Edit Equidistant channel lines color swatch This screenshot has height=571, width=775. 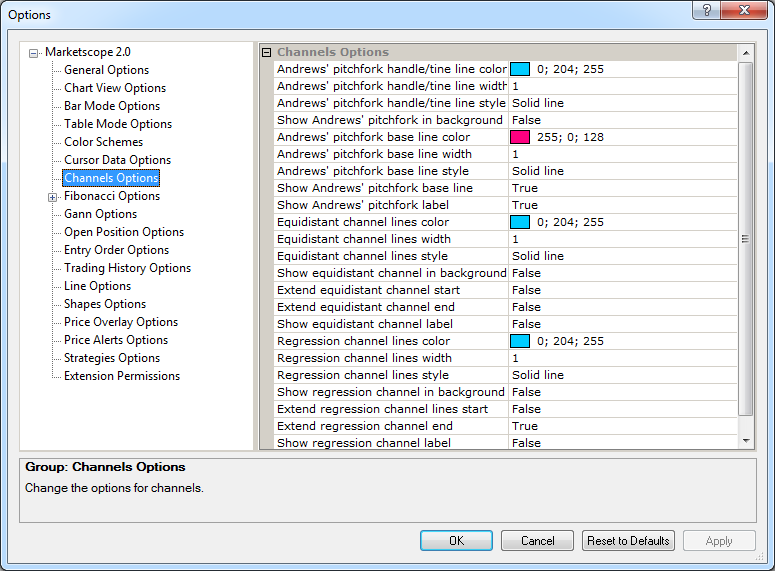(x=519, y=222)
